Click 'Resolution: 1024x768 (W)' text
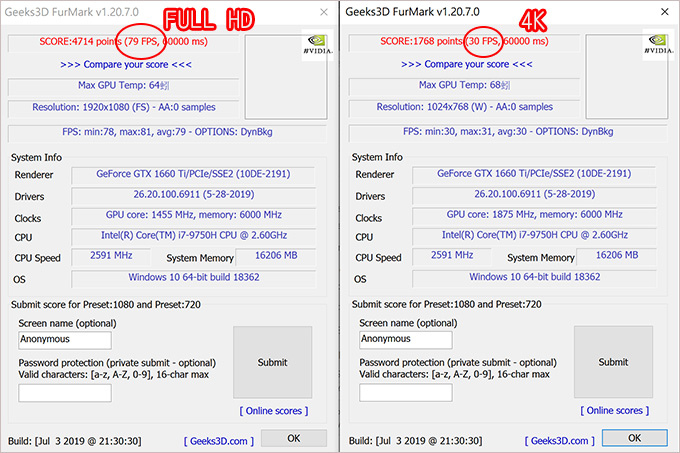The width and height of the screenshot is (680, 453). pos(432,107)
